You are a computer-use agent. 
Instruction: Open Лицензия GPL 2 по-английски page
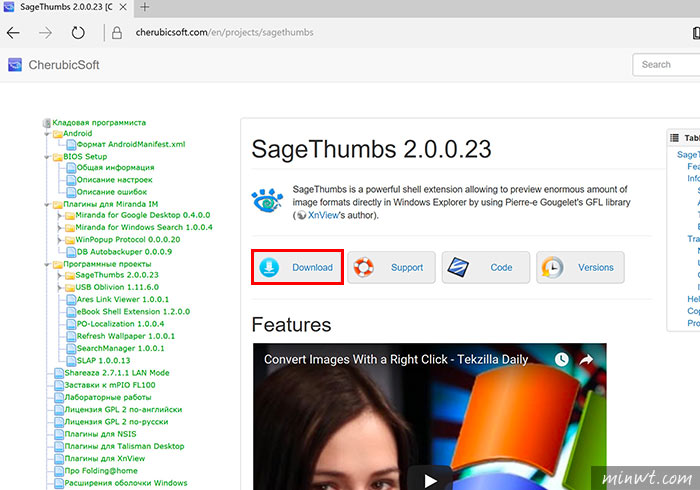tap(123, 409)
